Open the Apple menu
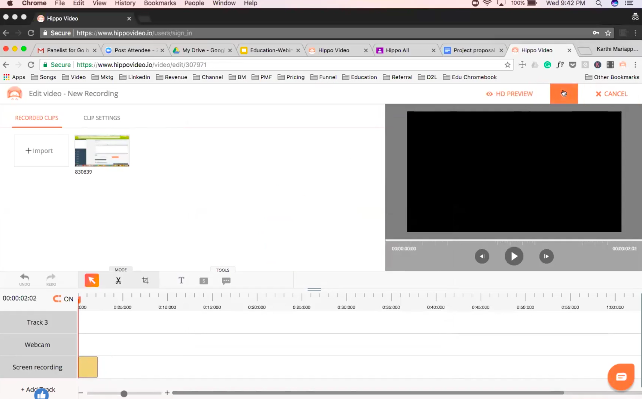Screen dimensions: 642x399 (x=9, y=3)
